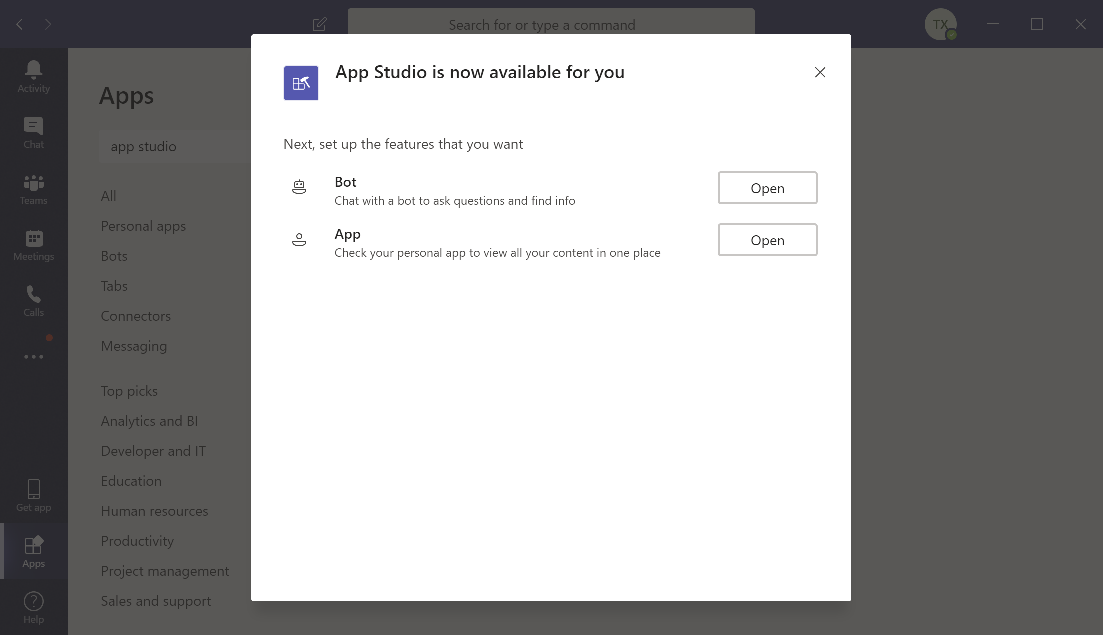Select Productivity category

[x=136, y=541]
